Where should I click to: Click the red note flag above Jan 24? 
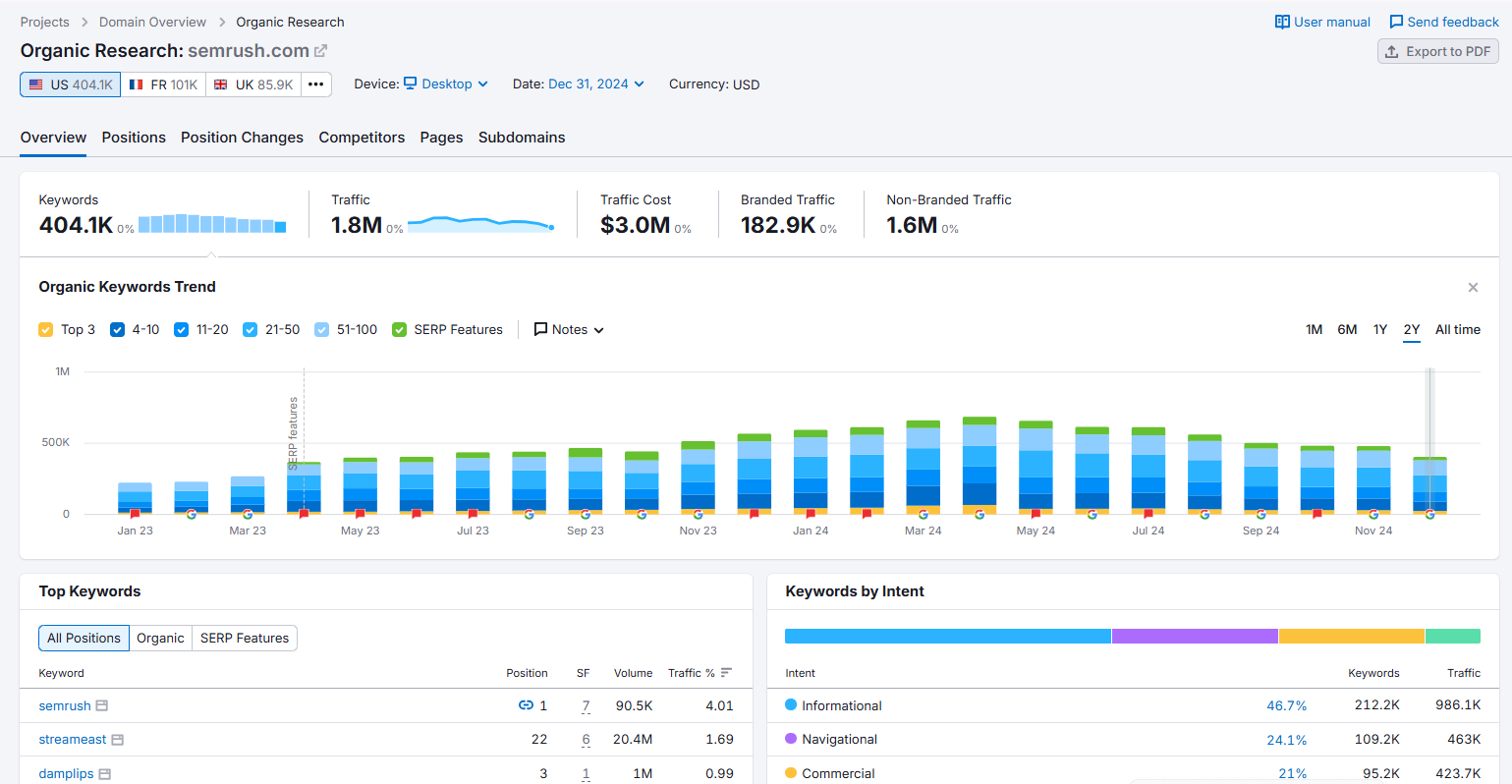click(811, 514)
